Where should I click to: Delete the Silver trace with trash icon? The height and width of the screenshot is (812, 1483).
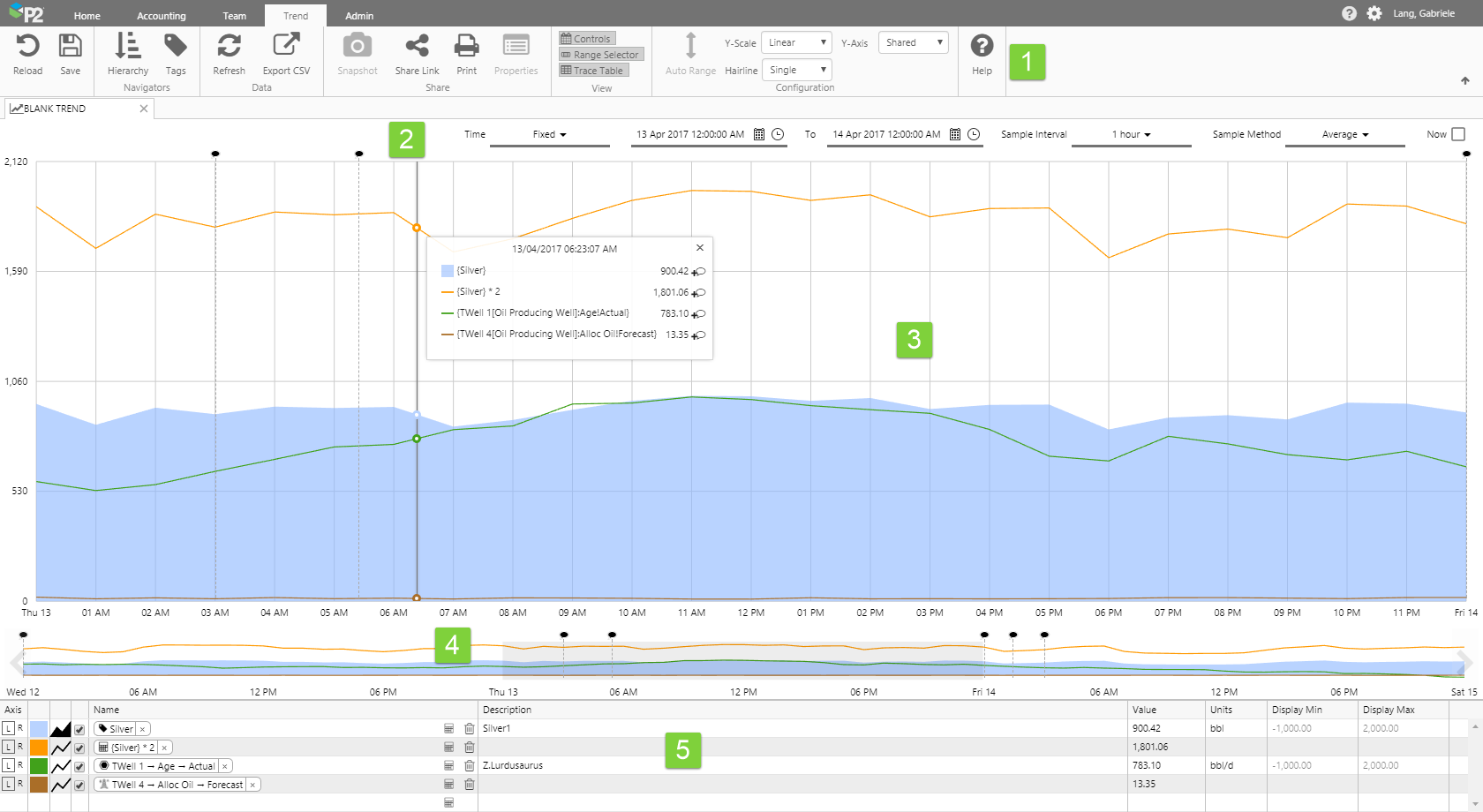(x=470, y=729)
